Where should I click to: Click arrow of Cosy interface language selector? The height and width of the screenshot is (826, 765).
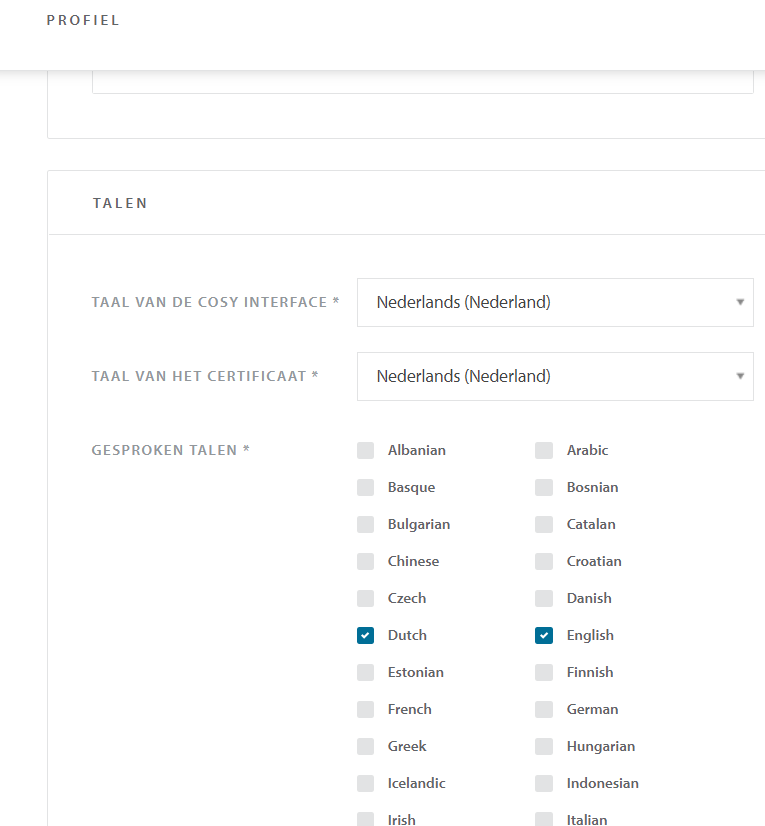coord(739,302)
